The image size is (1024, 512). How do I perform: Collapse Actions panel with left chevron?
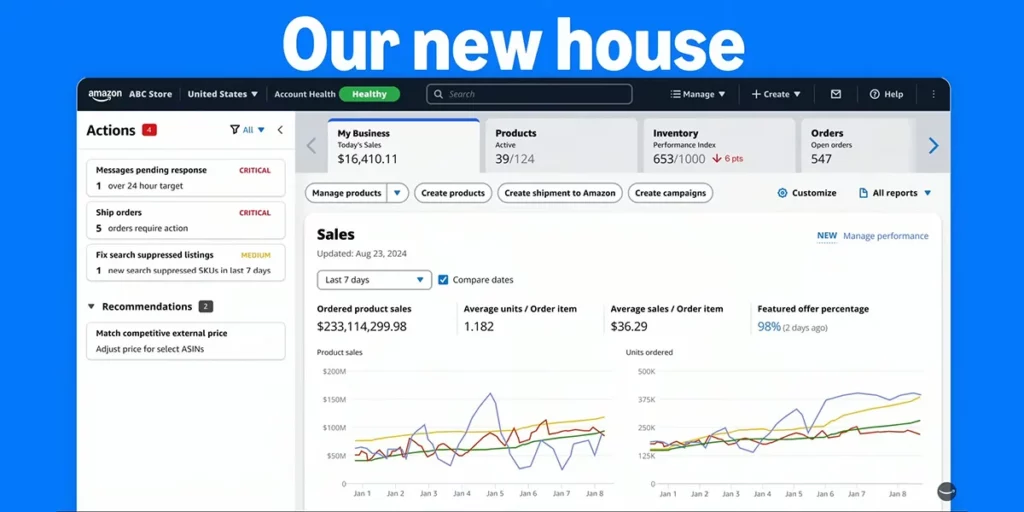(280, 130)
